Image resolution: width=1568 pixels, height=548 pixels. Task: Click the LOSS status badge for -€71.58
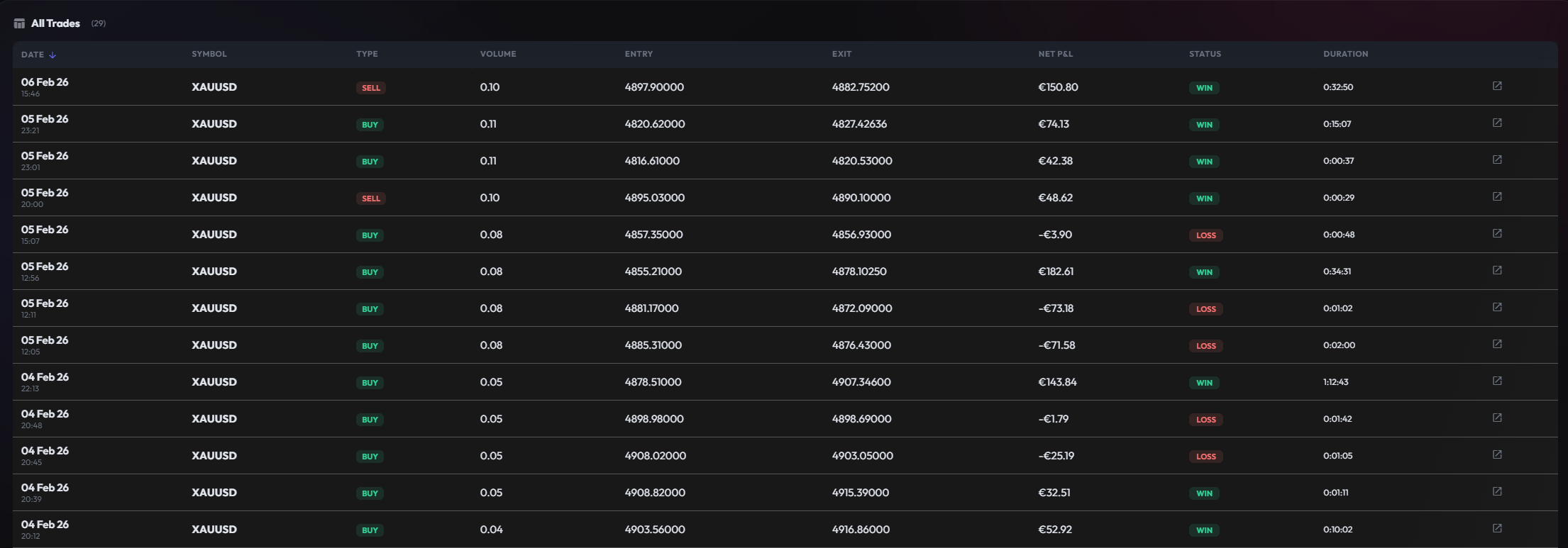tap(1205, 346)
